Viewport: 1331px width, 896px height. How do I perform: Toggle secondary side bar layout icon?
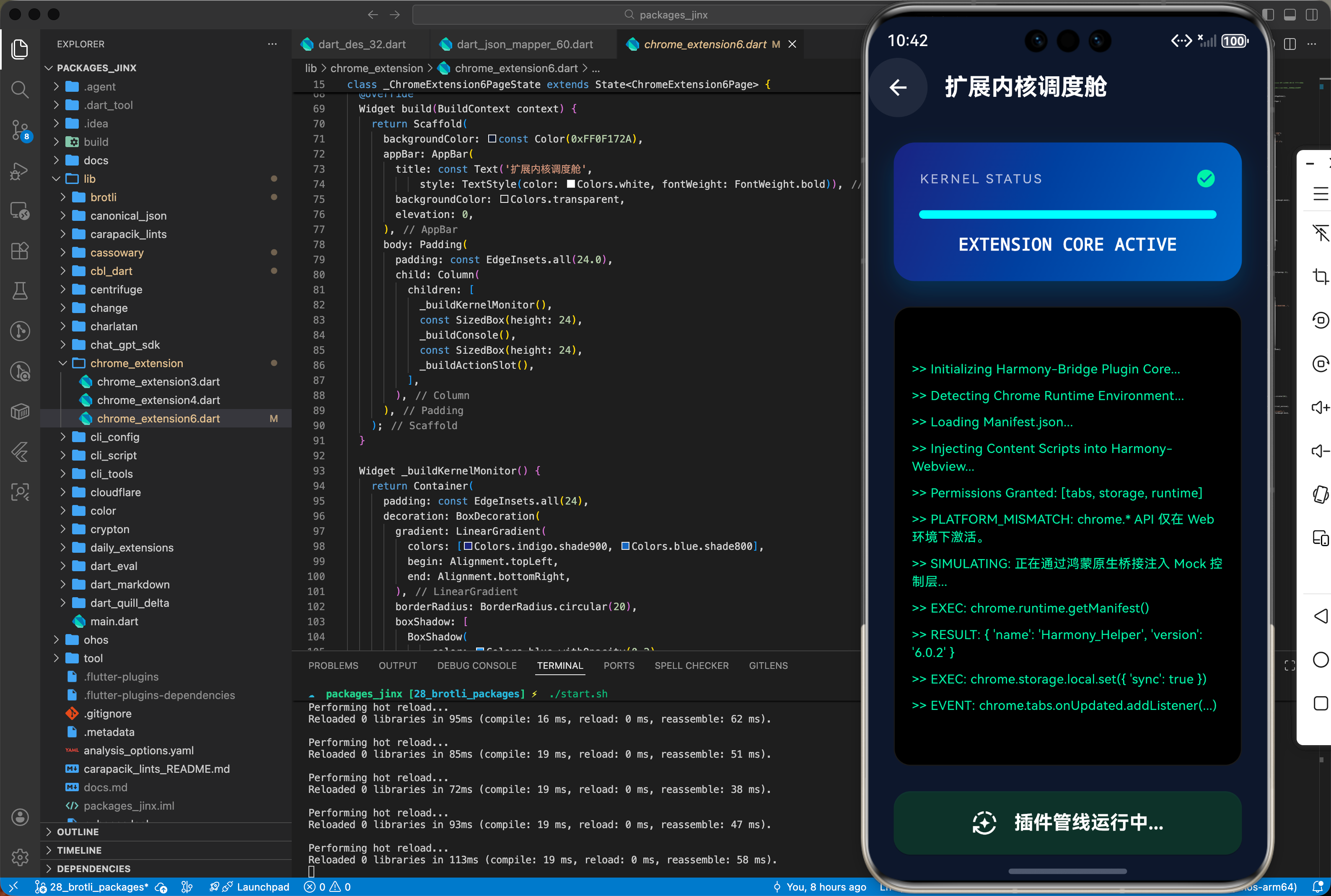pyautogui.click(x=1311, y=15)
